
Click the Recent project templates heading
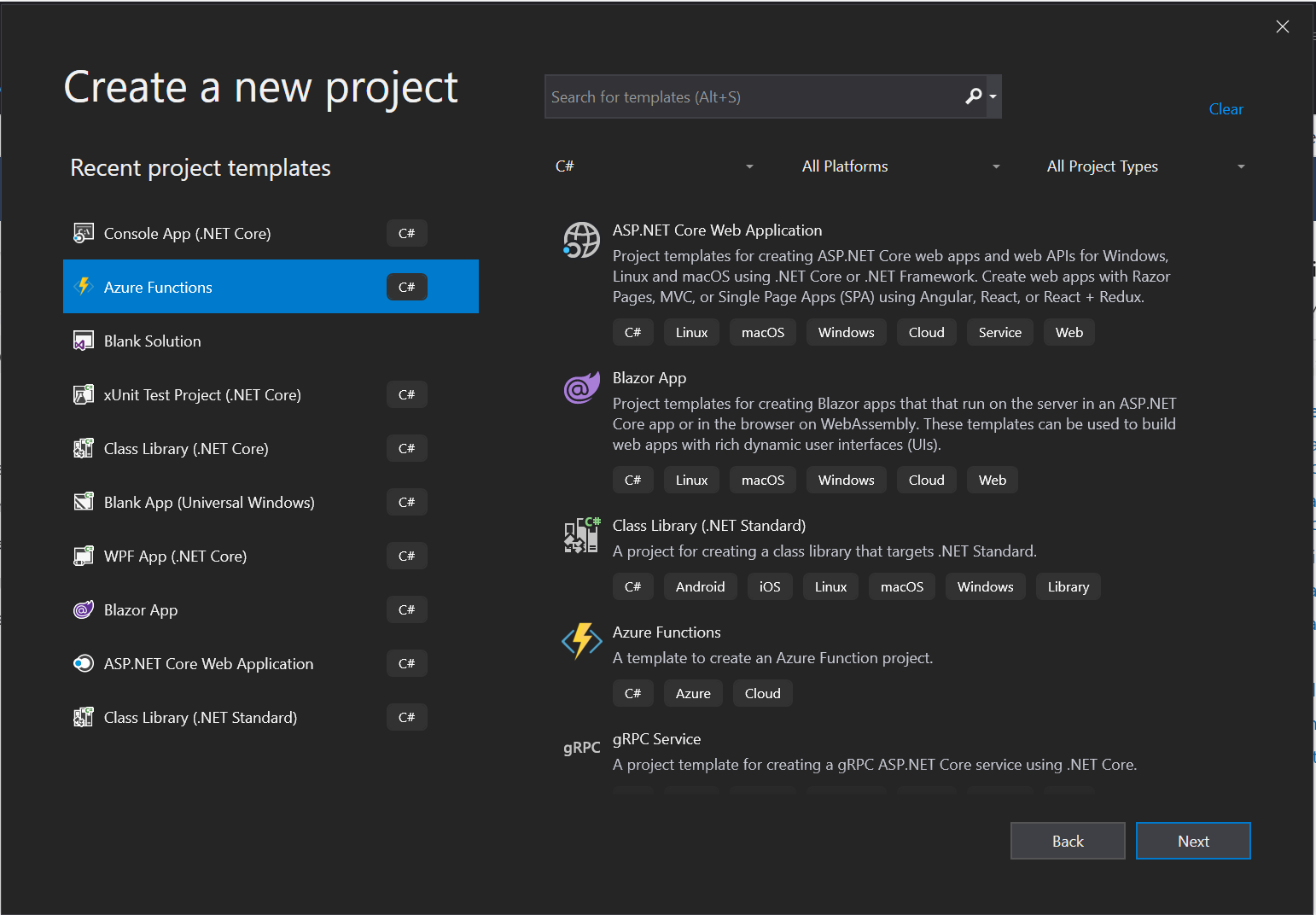pos(201,168)
